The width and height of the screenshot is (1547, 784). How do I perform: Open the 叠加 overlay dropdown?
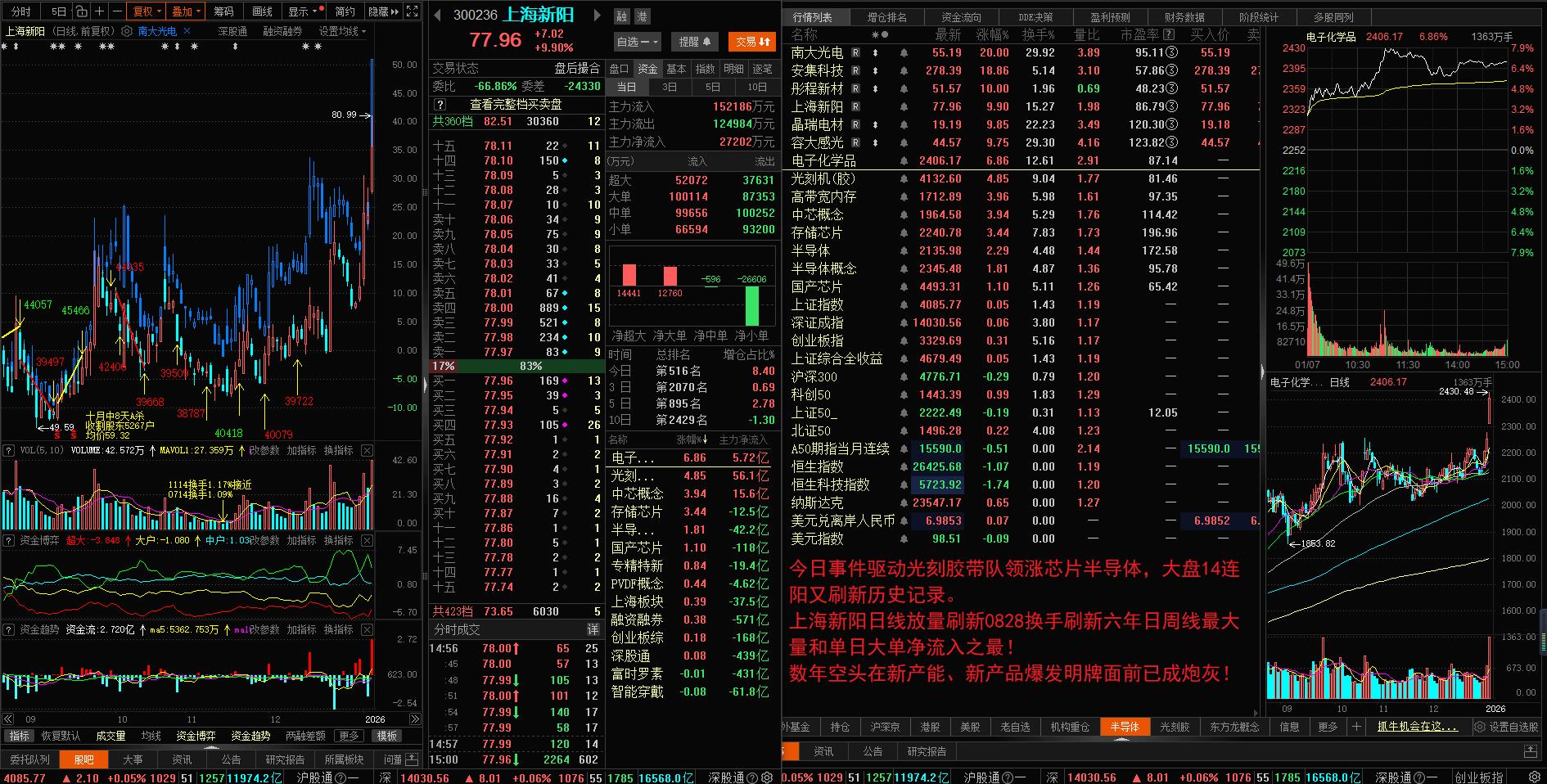click(184, 11)
